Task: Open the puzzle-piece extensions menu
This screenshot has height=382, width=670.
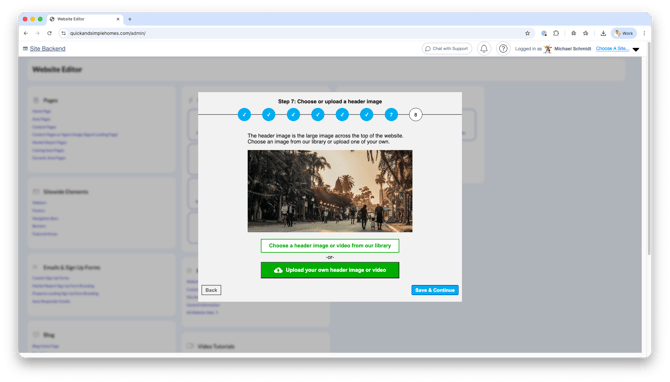Action: pos(556,33)
